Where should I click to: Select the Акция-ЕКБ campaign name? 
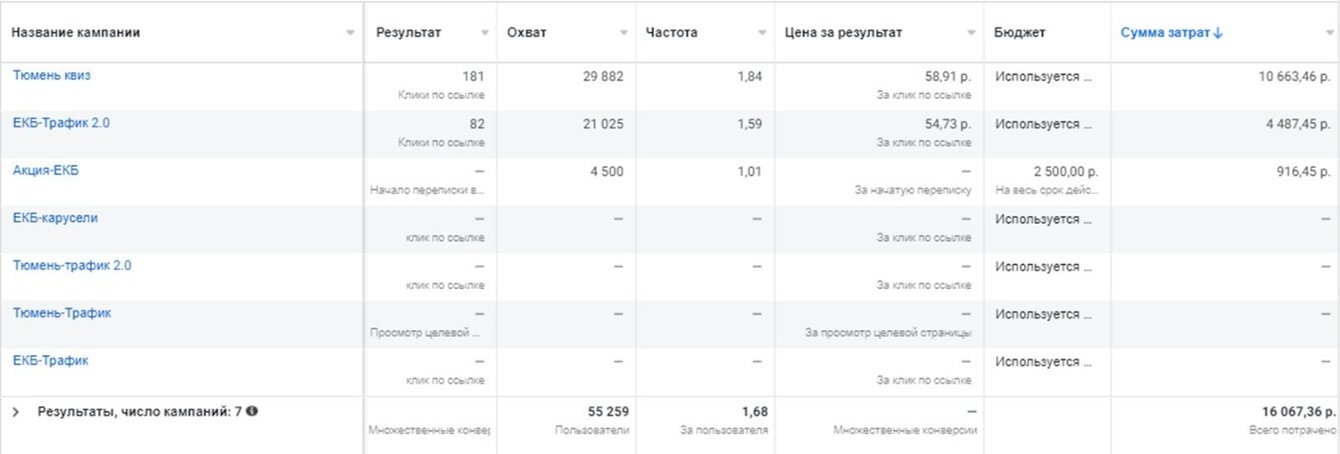tap(46, 170)
